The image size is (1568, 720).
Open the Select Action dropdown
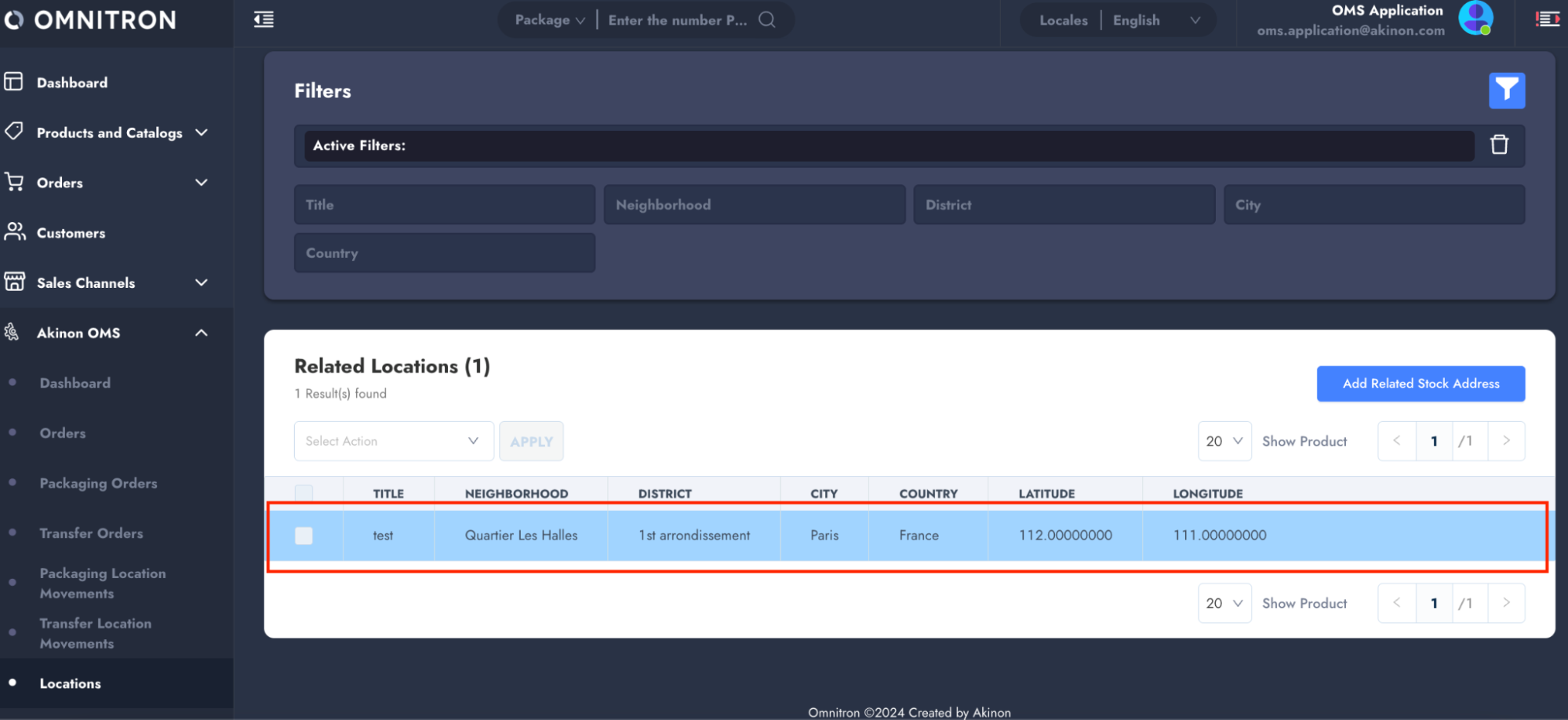pos(394,442)
